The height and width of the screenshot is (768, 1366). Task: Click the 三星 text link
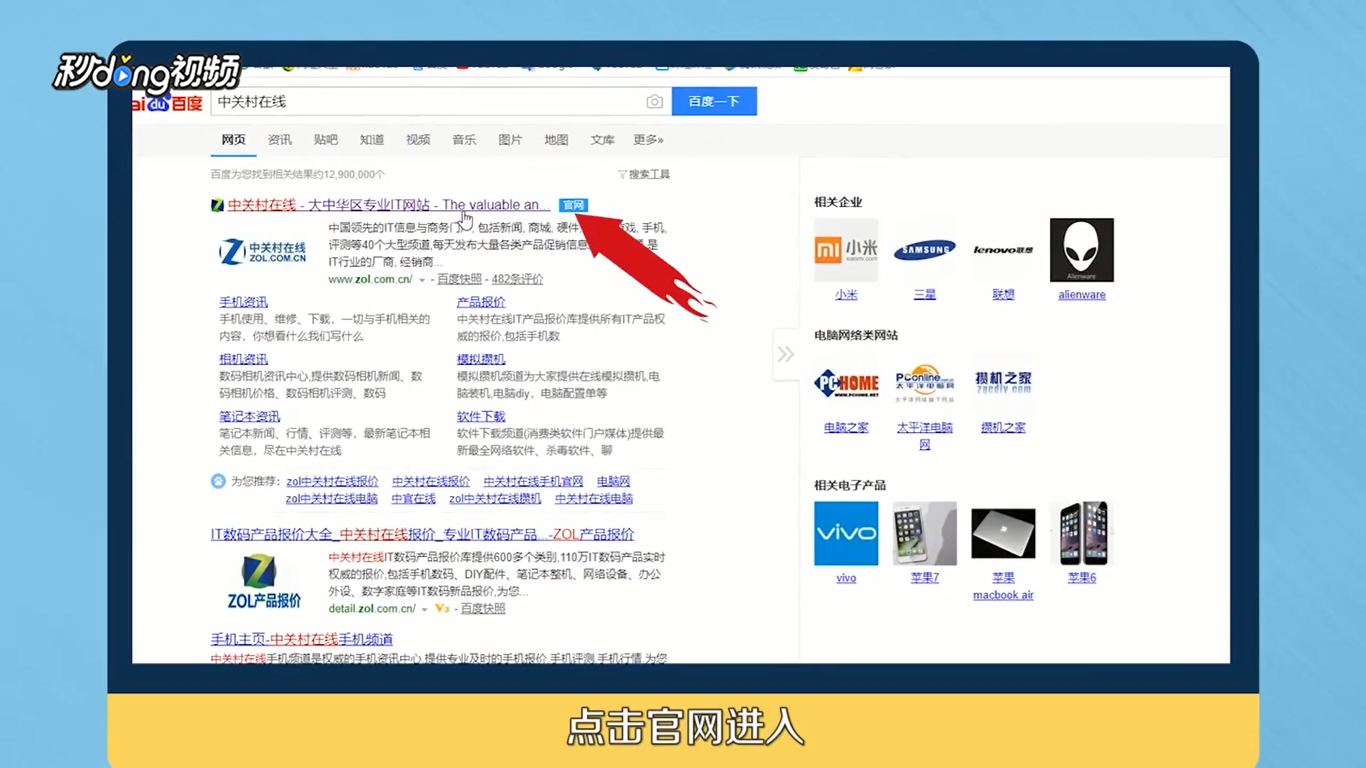point(925,295)
